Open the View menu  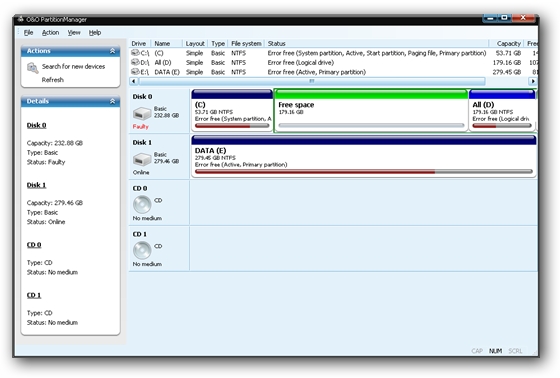[74, 33]
